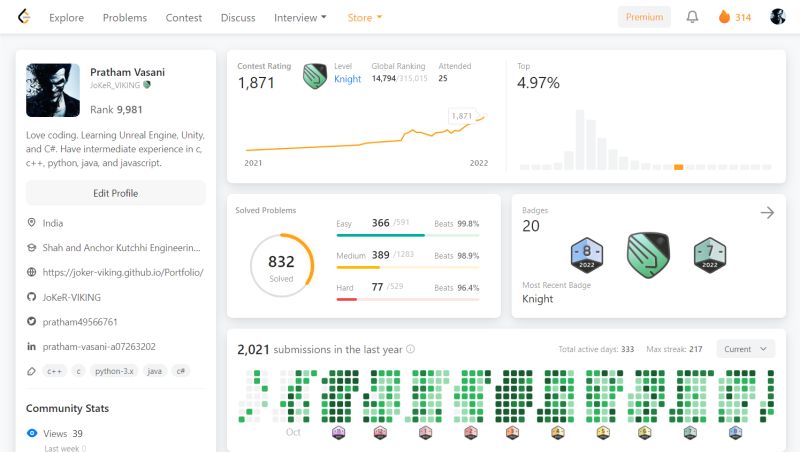
Task: Open the notifications bell
Action: click(692, 17)
